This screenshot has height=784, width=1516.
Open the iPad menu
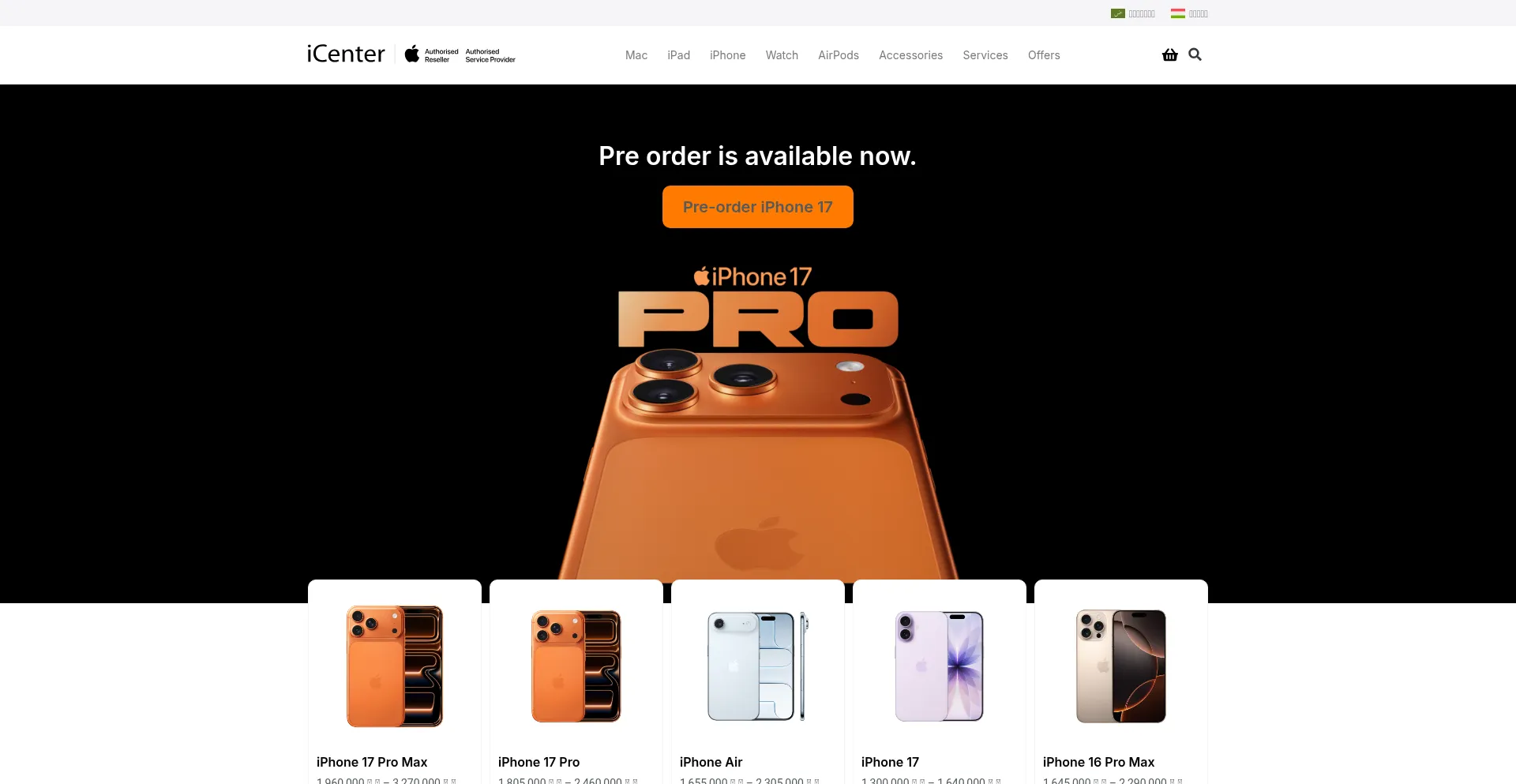click(678, 55)
